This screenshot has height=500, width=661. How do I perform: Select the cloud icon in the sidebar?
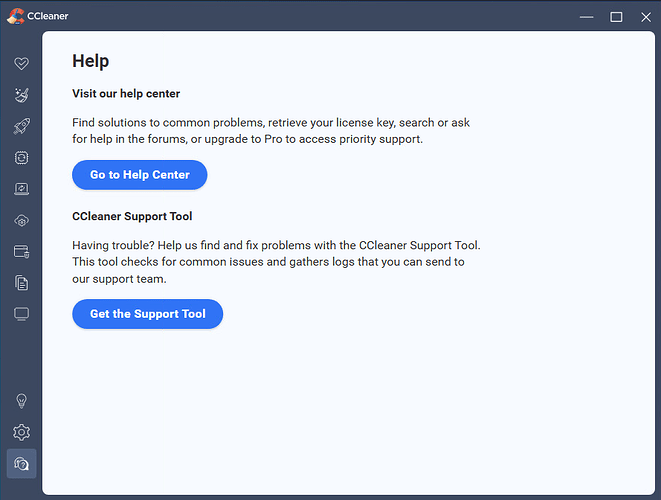[x=21, y=220]
